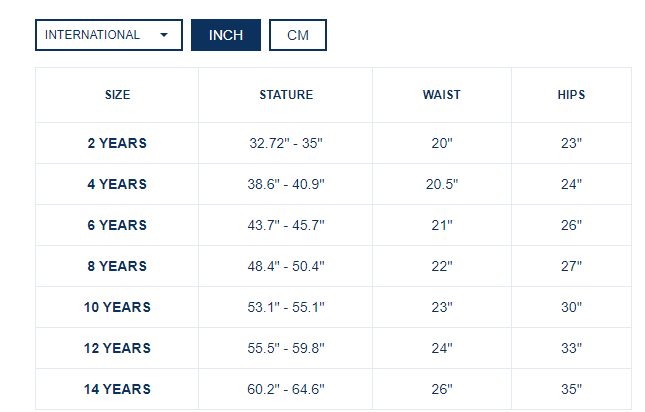645x412 pixels.
Task: Open the INTERNATIONAL region dropdown
Action: [x=108, y=35]
